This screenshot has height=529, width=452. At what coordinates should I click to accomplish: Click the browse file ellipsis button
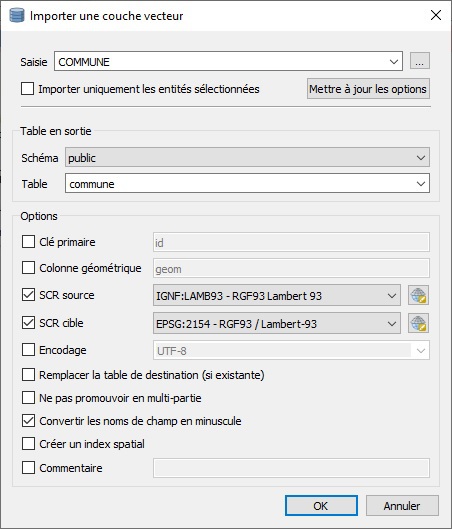click(420, 61)
